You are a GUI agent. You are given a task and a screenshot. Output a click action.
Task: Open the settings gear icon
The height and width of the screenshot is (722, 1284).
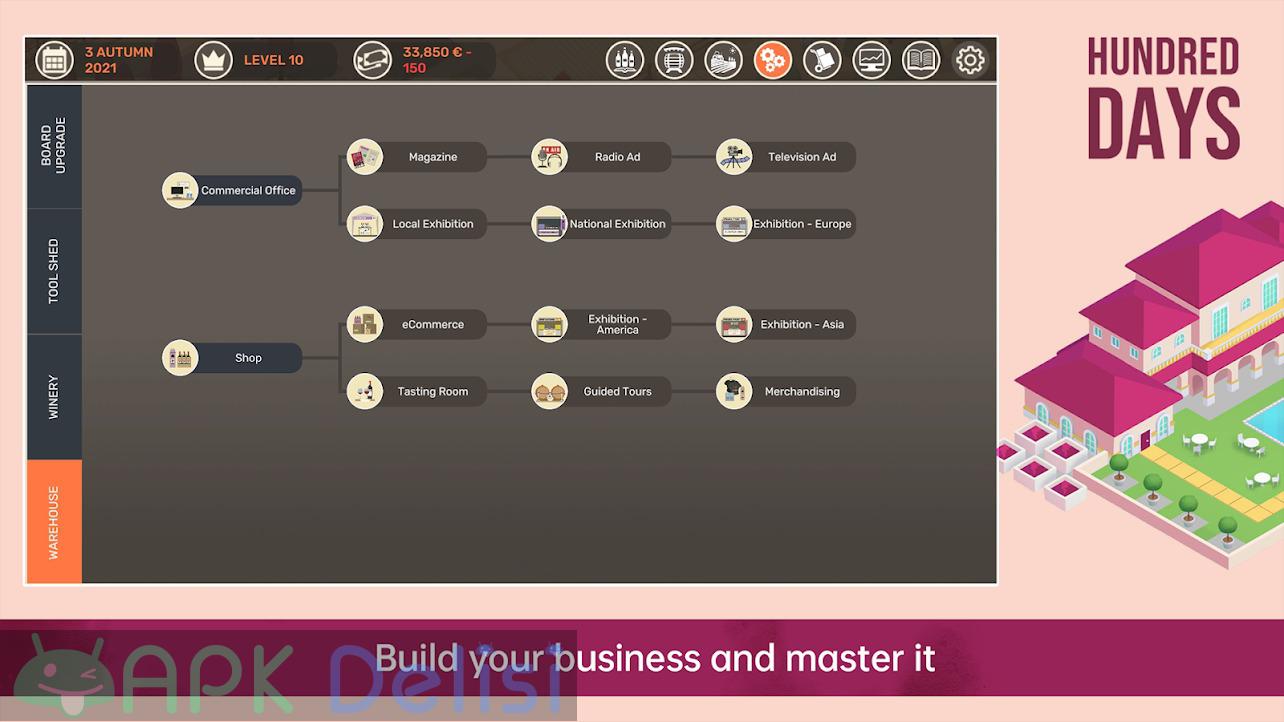pos(969,60)
